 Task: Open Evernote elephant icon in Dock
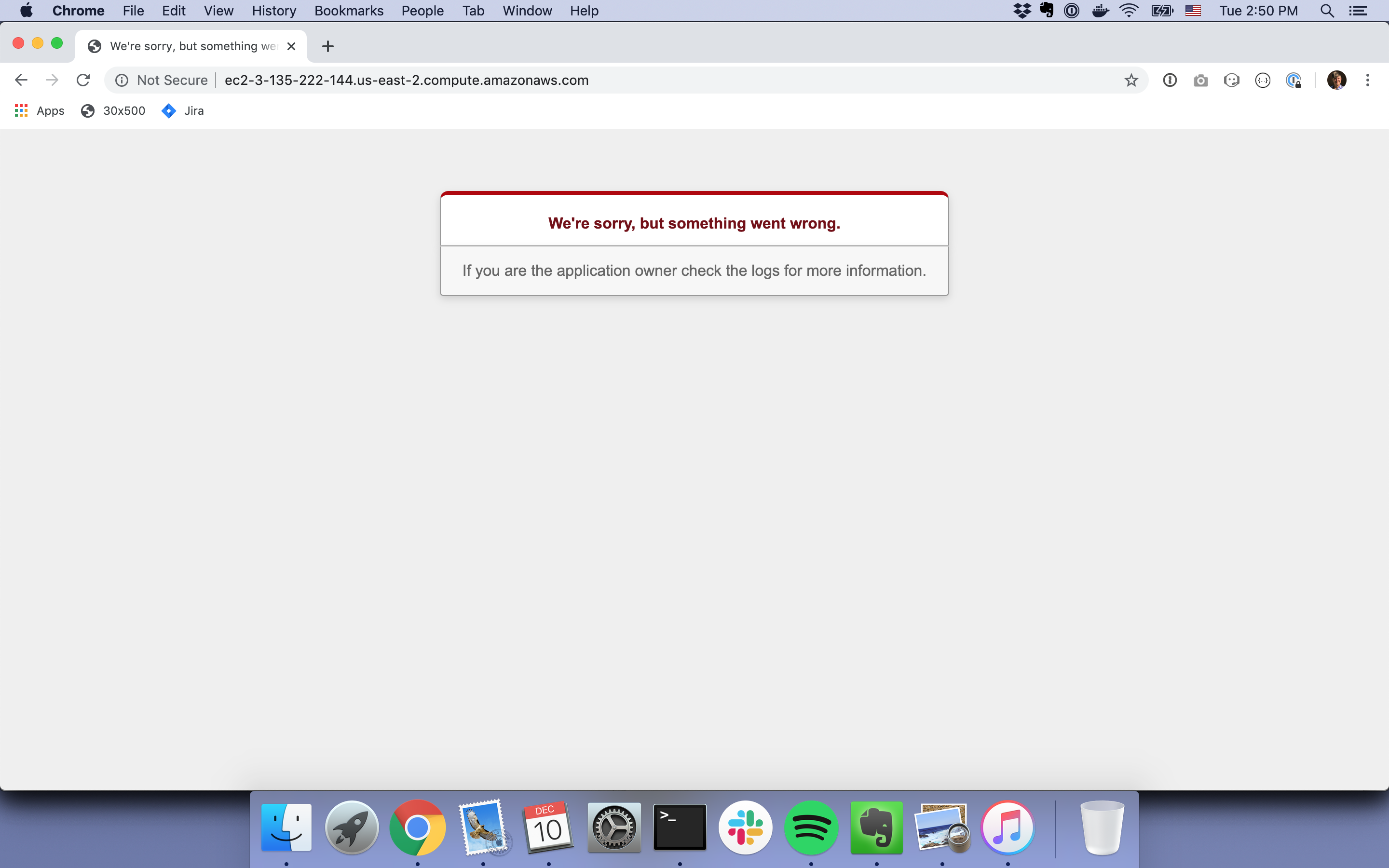(x=876, y=827)
